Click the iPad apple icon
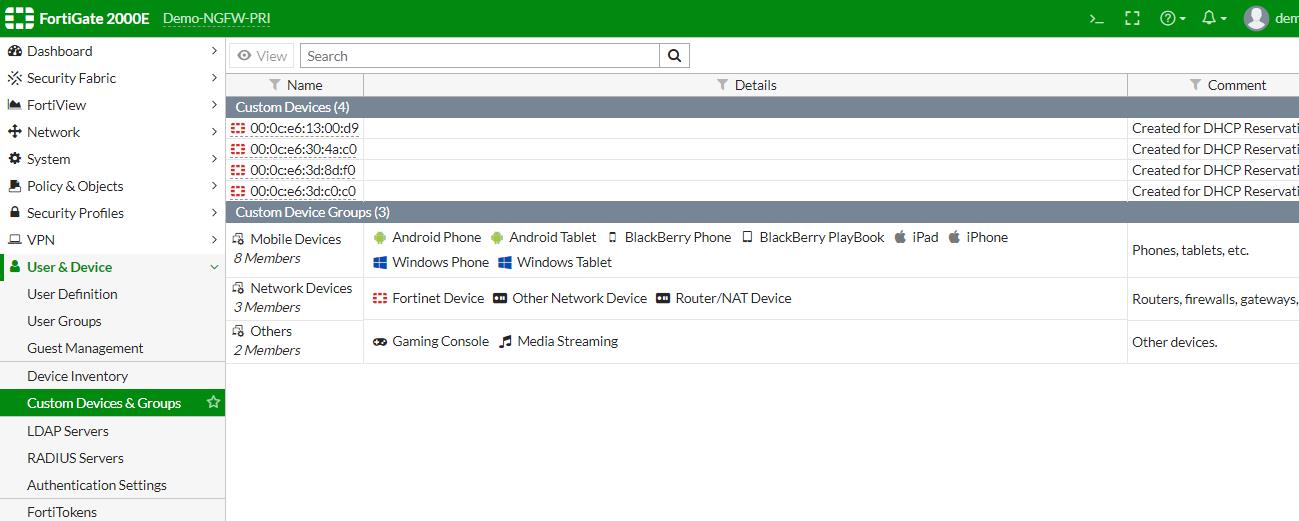 (x=900, y=237)
